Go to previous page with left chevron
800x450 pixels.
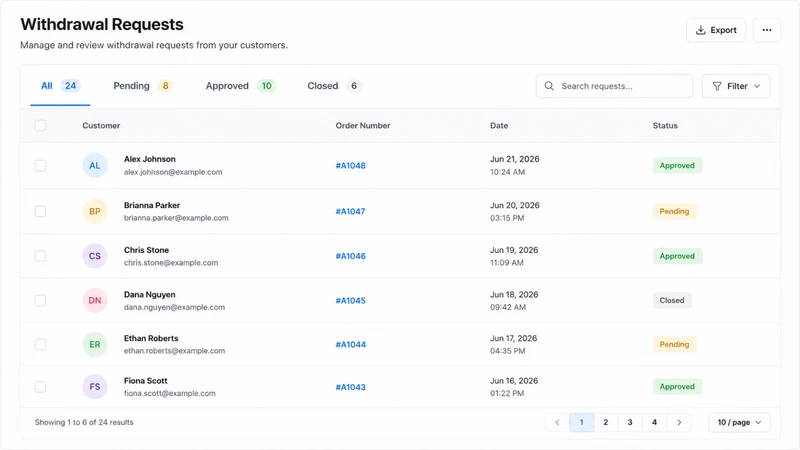[557, 422]
